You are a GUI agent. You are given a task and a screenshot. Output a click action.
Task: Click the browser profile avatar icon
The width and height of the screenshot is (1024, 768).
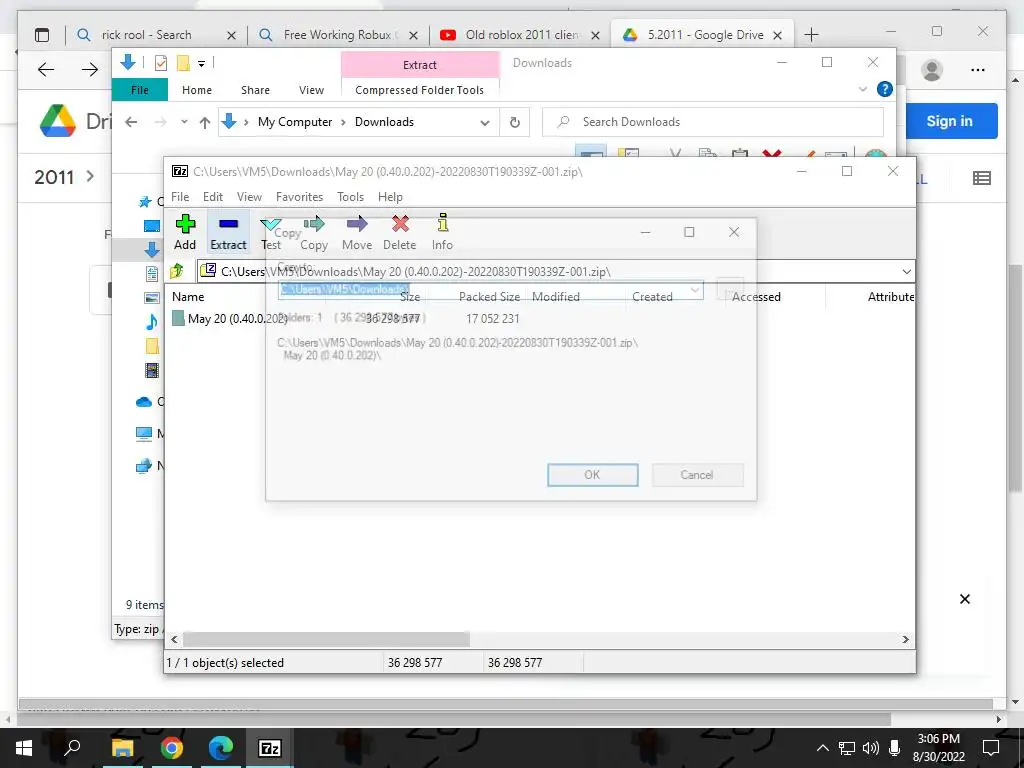point(932,70)
